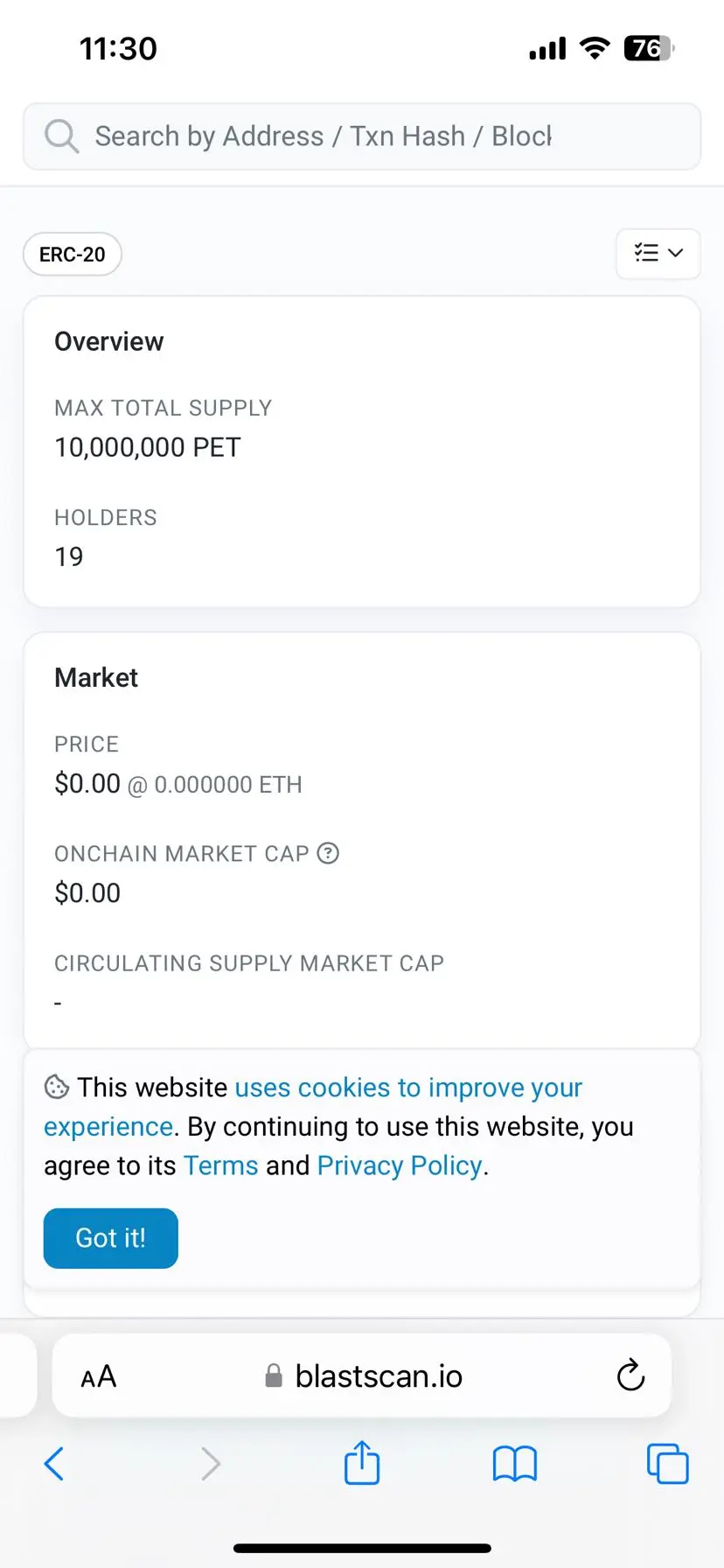724x1568 pixels.
Task: Go back with Safari back arrow
Action: tap(54, 1463)
